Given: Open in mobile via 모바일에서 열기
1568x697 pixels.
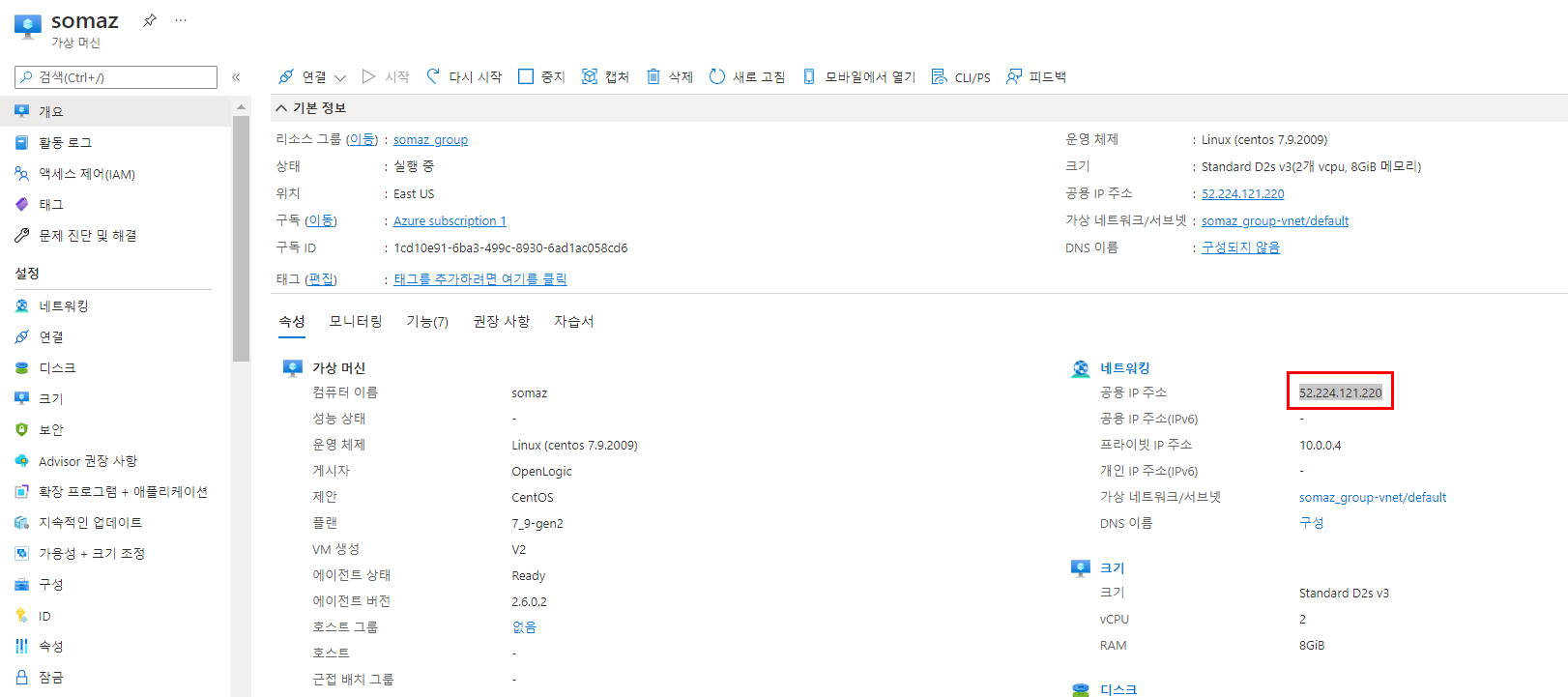Looking at the screenshot, I should [x=859, y=76].
